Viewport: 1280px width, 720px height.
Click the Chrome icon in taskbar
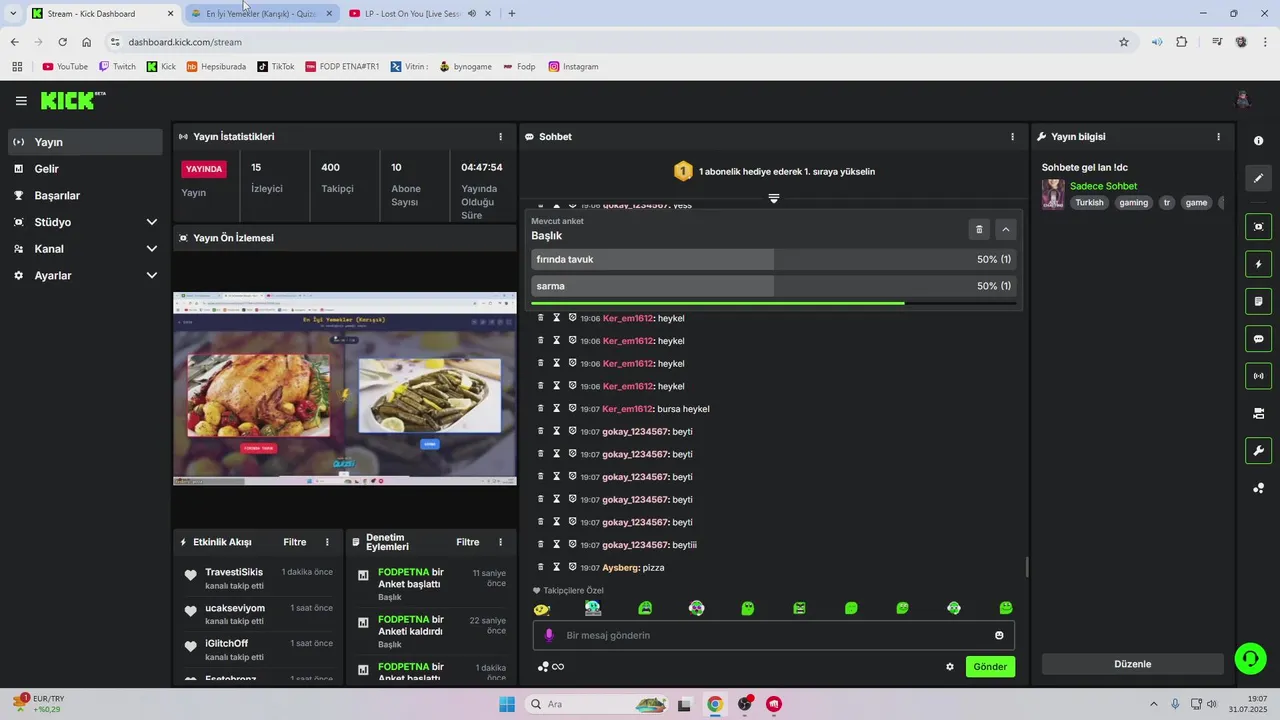coord(715,704)
